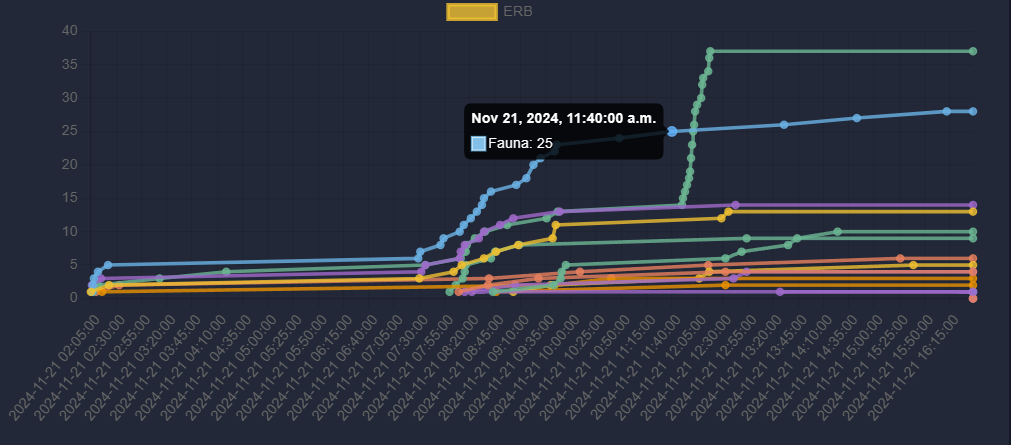The width and height of the screenshot is (1011, 445).
Task: Click the y-axis label 25
Action: click(x=70, y=131)
